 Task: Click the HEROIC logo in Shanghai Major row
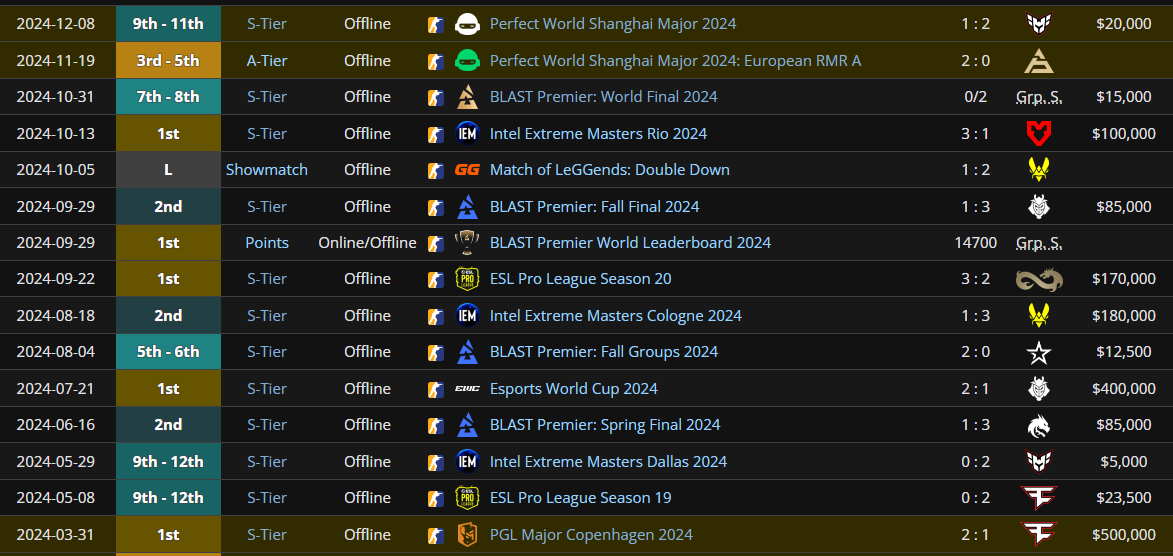[x=1039, y=24]
